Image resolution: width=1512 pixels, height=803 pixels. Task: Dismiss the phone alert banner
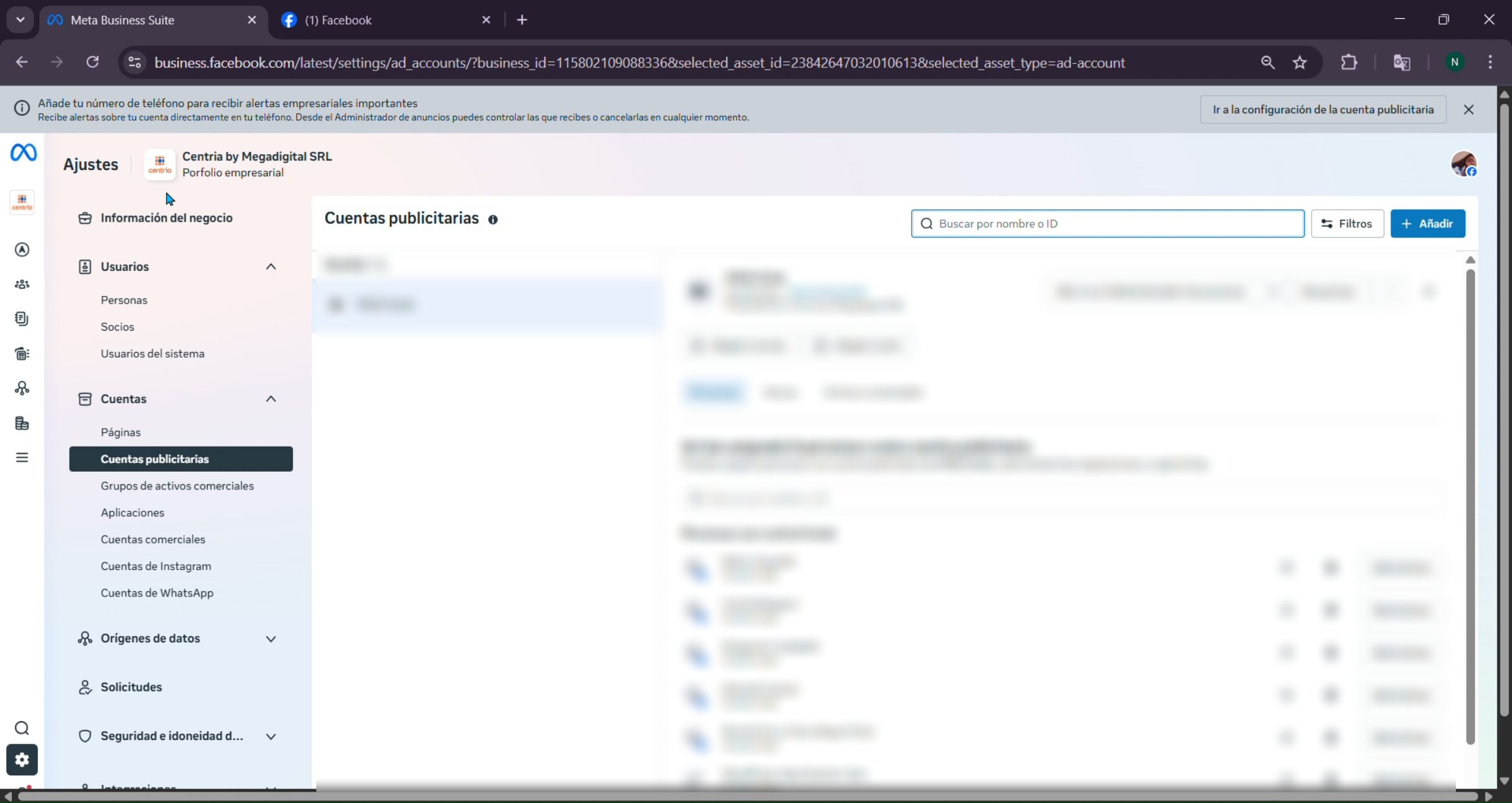pyautogui.click(x=1469, y=110)
